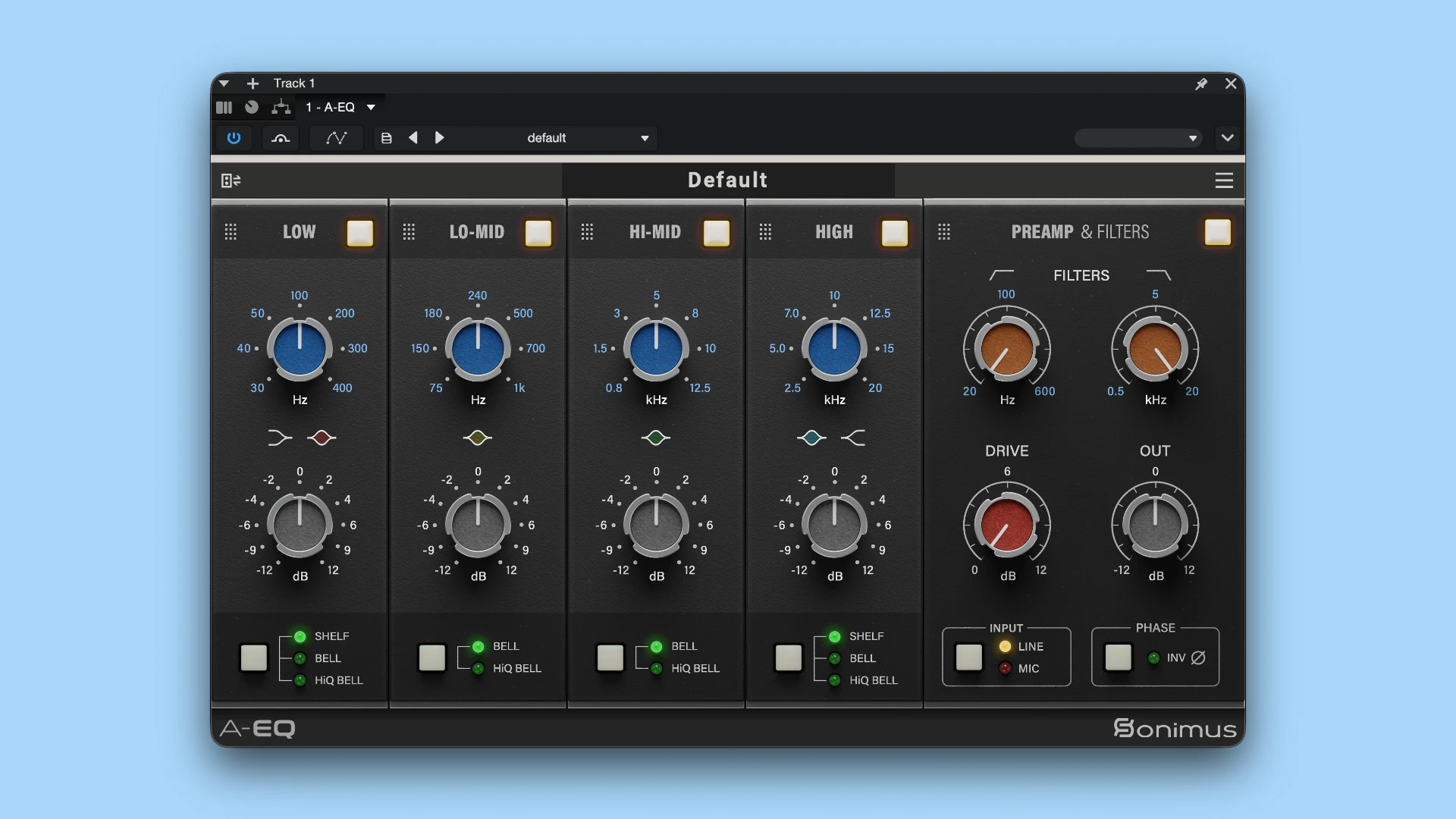The image size is (1456, 819).
Task: Click the LO-MID bell curve icon
Action: [478, 438]
